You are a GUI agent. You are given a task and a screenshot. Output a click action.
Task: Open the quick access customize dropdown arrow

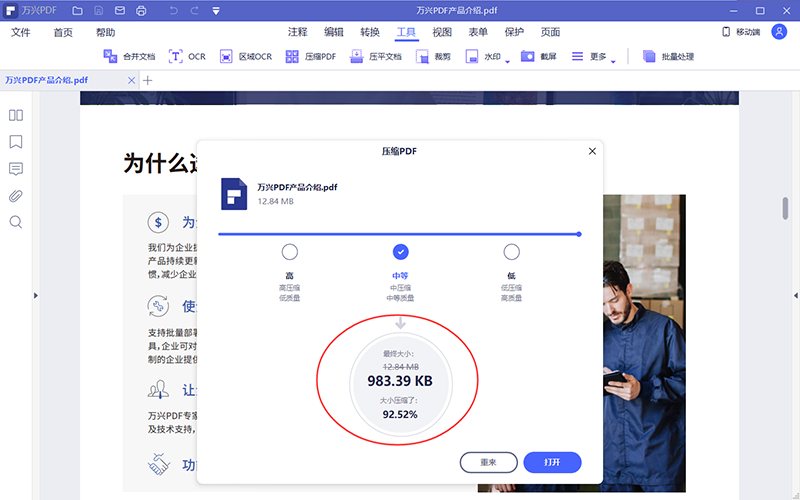tap(216, 11)
